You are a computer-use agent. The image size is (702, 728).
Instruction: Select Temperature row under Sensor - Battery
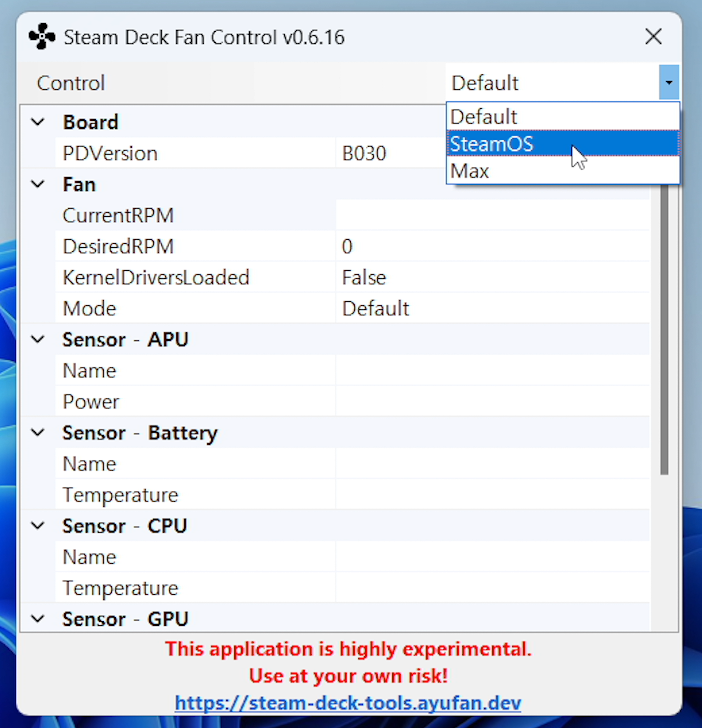pos(352,495)
